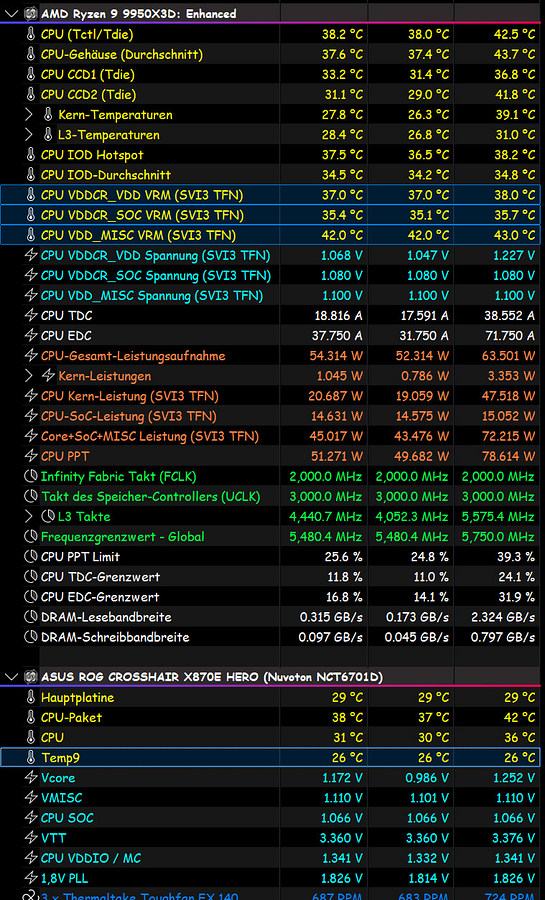Expand the Kern-Temperaturen group
This screenshot has width=545, height=900.
(x=29, y=115)
